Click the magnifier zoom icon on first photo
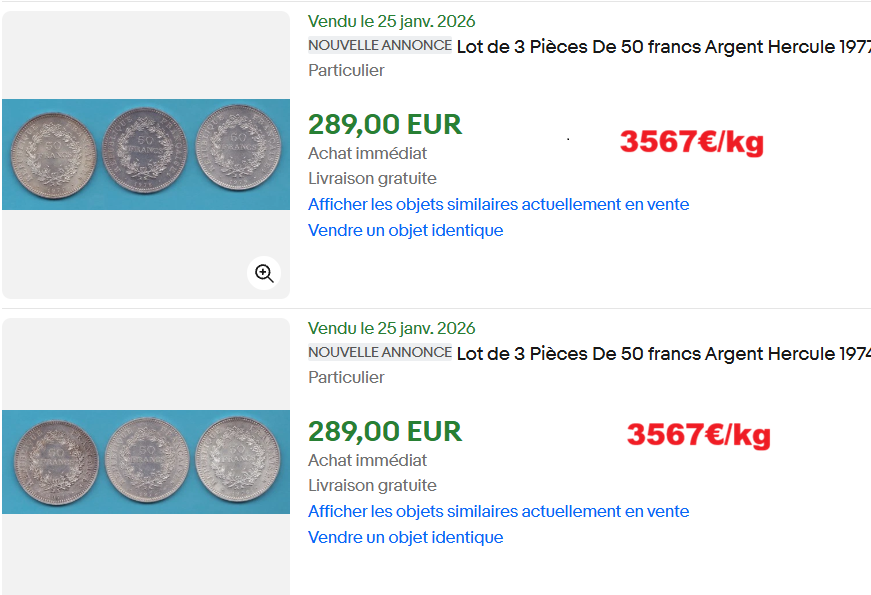The image size is (871, 595). [x=264, y=273]
